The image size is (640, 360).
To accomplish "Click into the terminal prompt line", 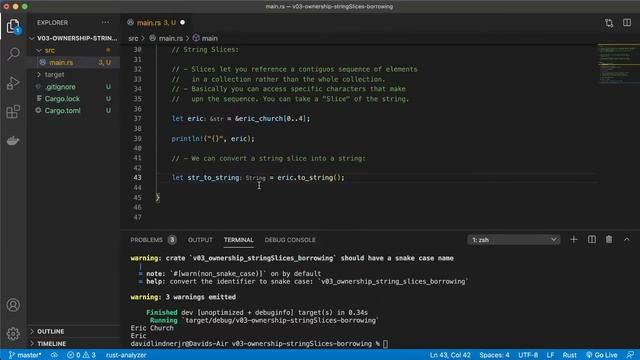I will pos(259,344).
